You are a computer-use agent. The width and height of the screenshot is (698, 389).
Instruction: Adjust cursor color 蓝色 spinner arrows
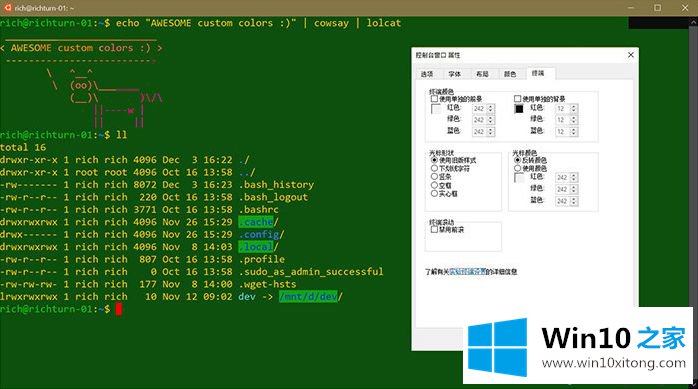574,201
